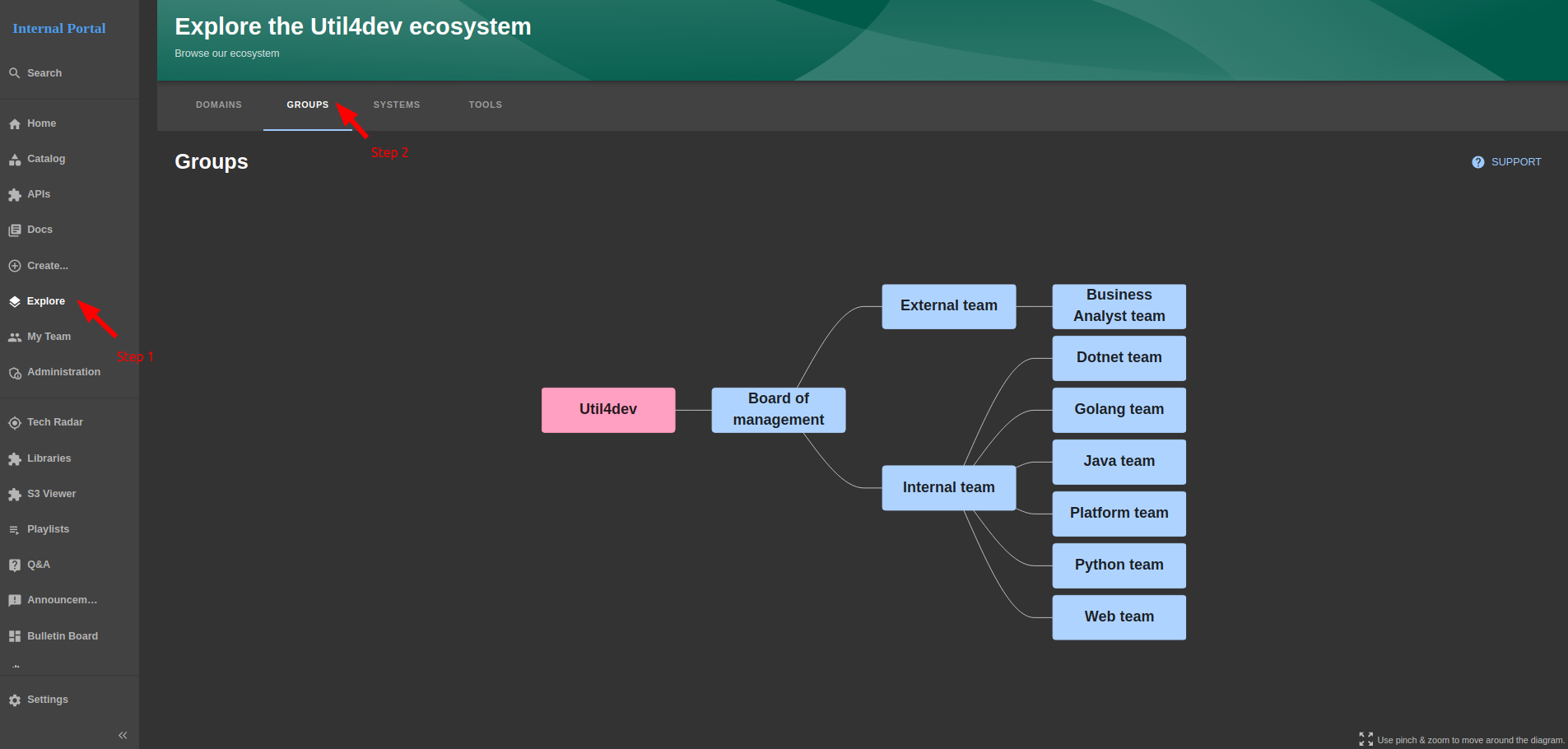Click the APIs puzzle icon
This screenshot has width=1568, height=749.
[x=15, y=195]
